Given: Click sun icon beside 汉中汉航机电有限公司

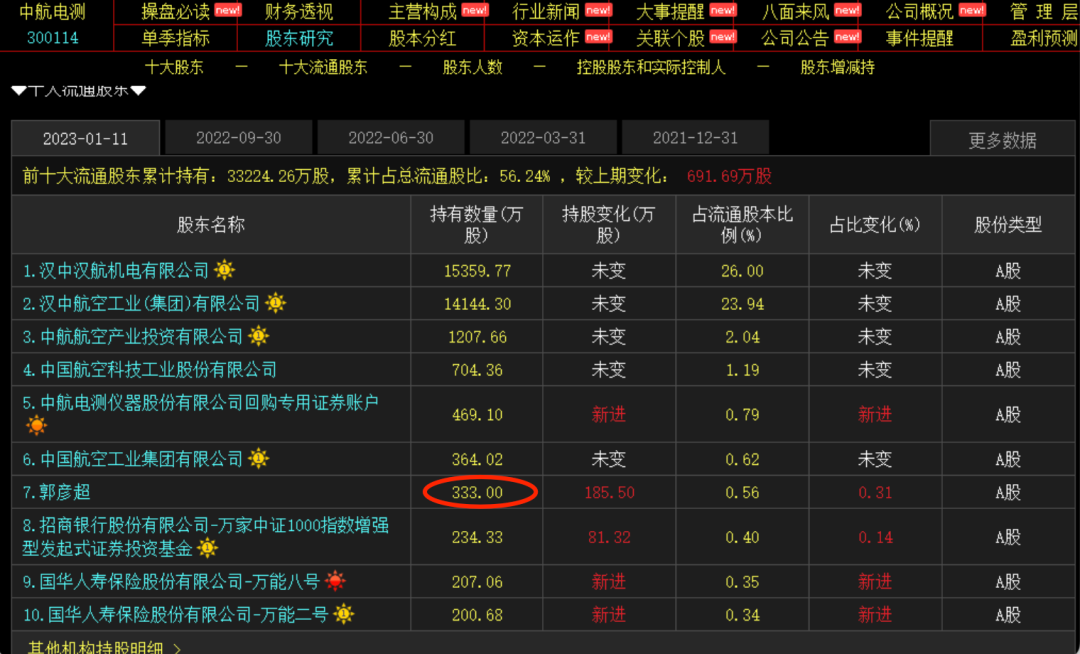Looking at the screenshot, I should pos(224,270).
